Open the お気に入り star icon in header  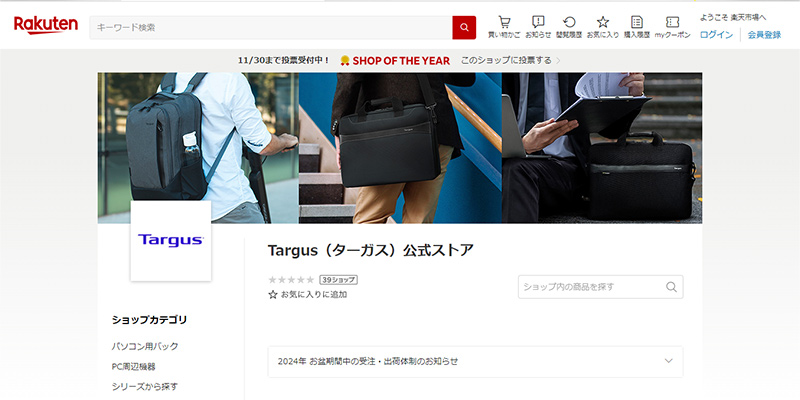[603, 22]
